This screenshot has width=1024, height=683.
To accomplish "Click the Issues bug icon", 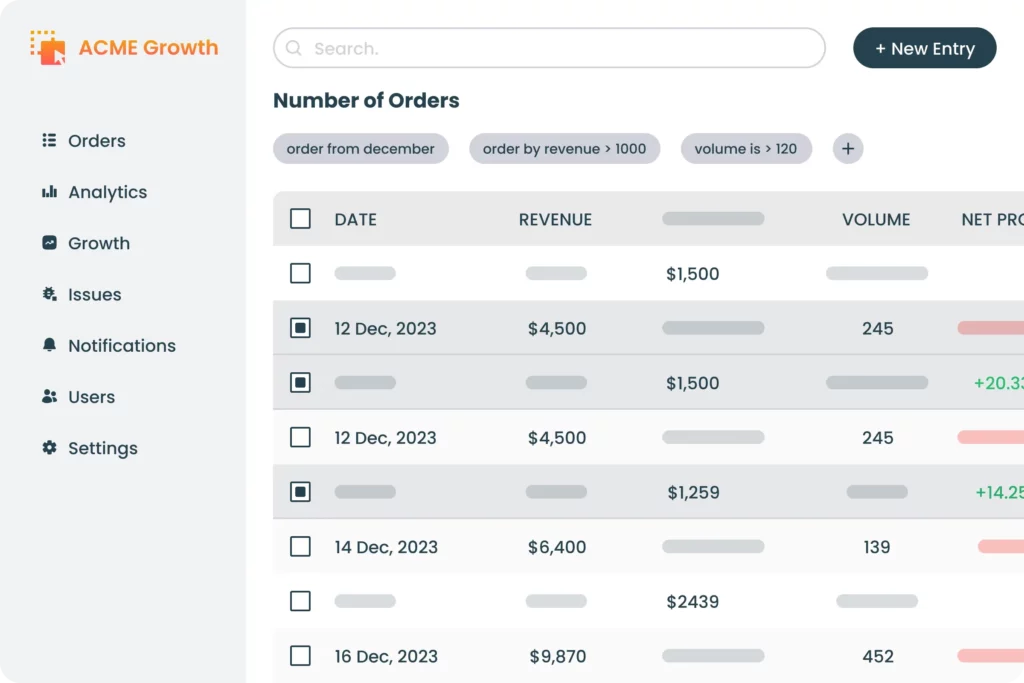I will tap(48, 294).
